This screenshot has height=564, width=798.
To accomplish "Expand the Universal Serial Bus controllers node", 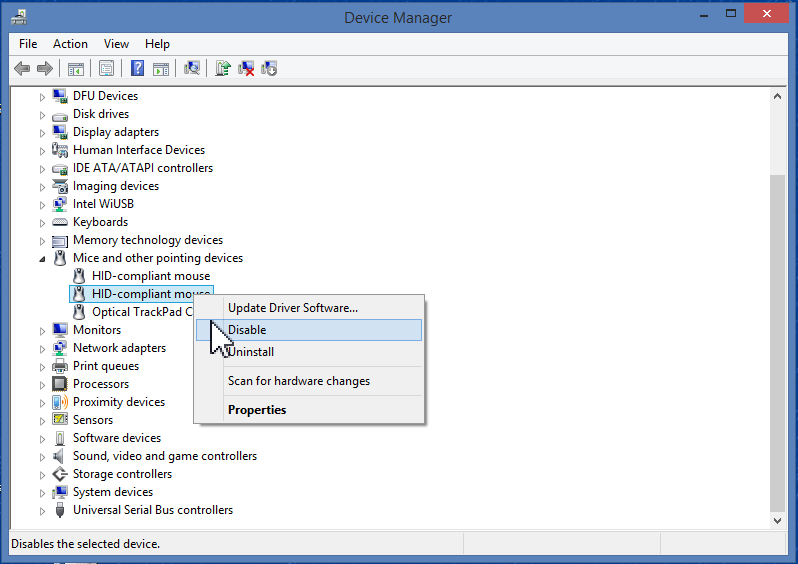I will (x=42, y=510).
